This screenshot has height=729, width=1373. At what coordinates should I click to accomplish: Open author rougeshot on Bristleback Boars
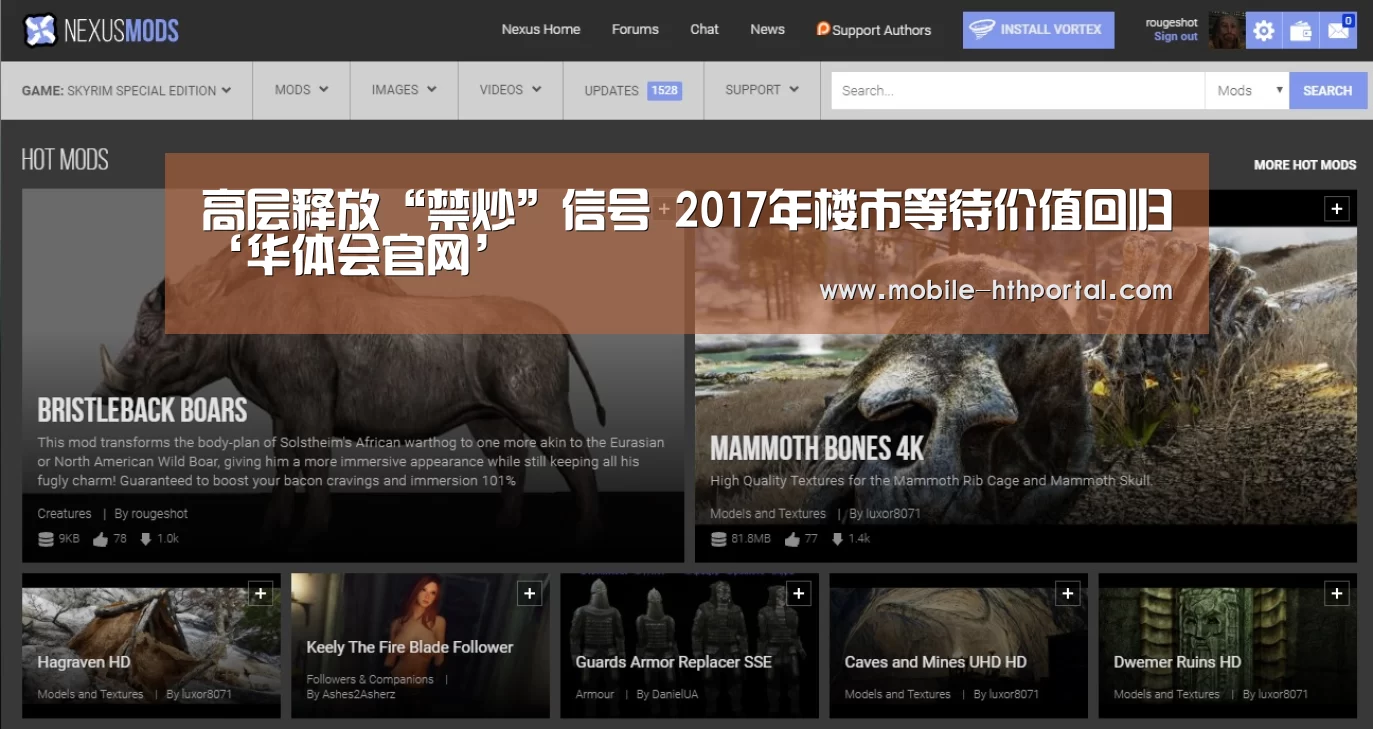point(151,514)
